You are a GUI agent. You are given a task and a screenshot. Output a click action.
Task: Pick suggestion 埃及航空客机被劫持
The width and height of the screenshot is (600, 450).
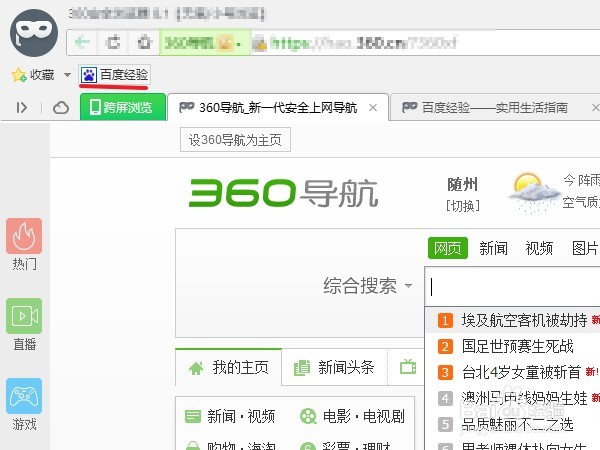pyautogui.click(x=524, y=320)
